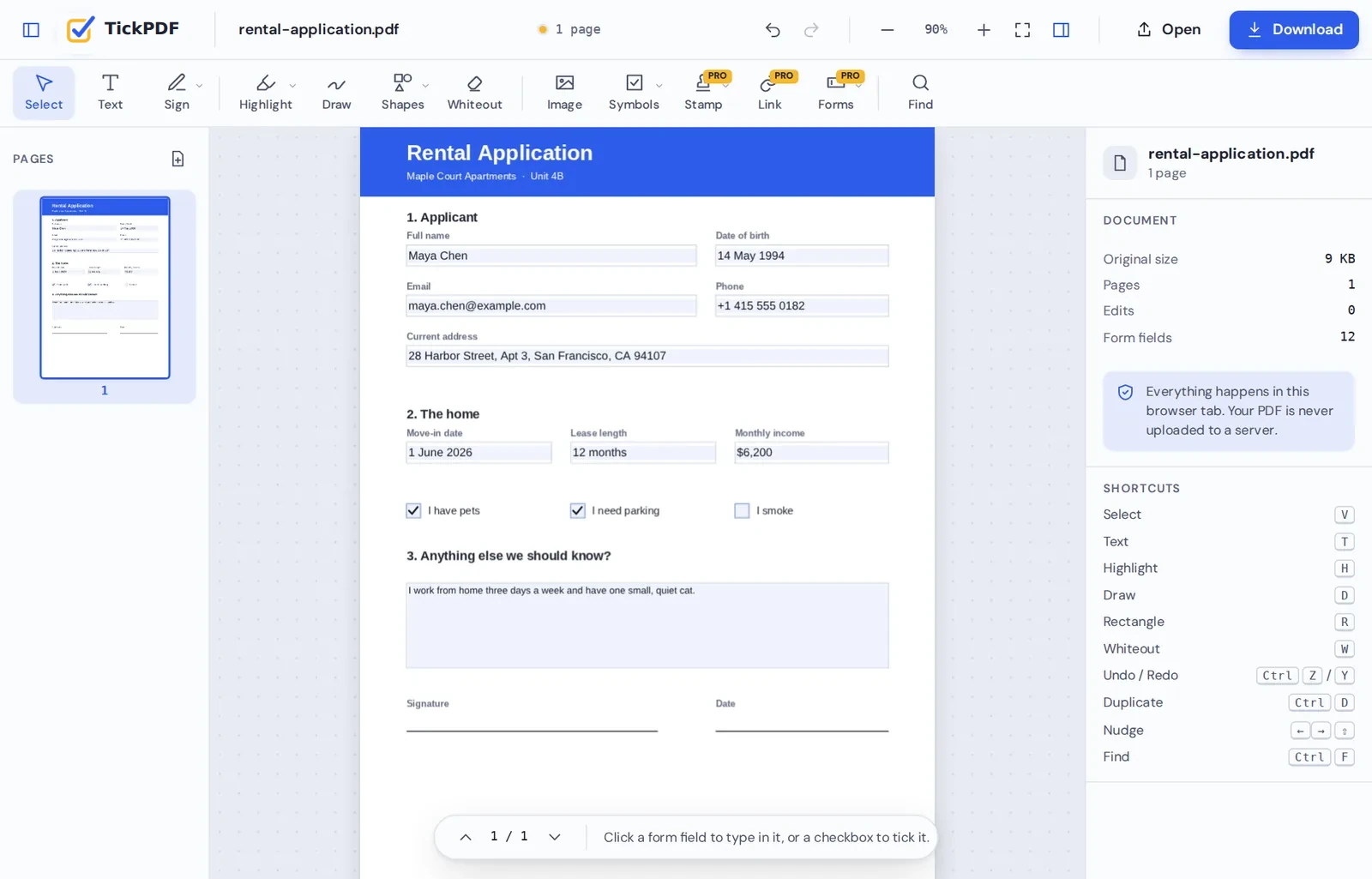
Task: Add a page in Pages panel
Action: pyautogui.click(x=178, y=159)
